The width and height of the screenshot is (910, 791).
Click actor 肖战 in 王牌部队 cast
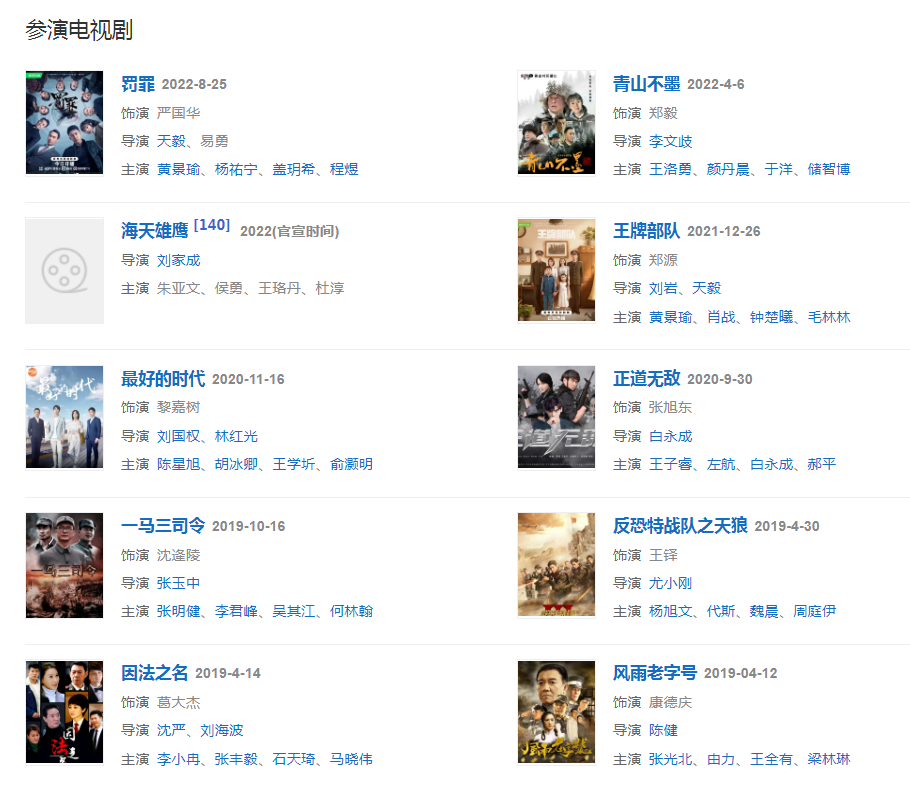(x=721, y=317)
